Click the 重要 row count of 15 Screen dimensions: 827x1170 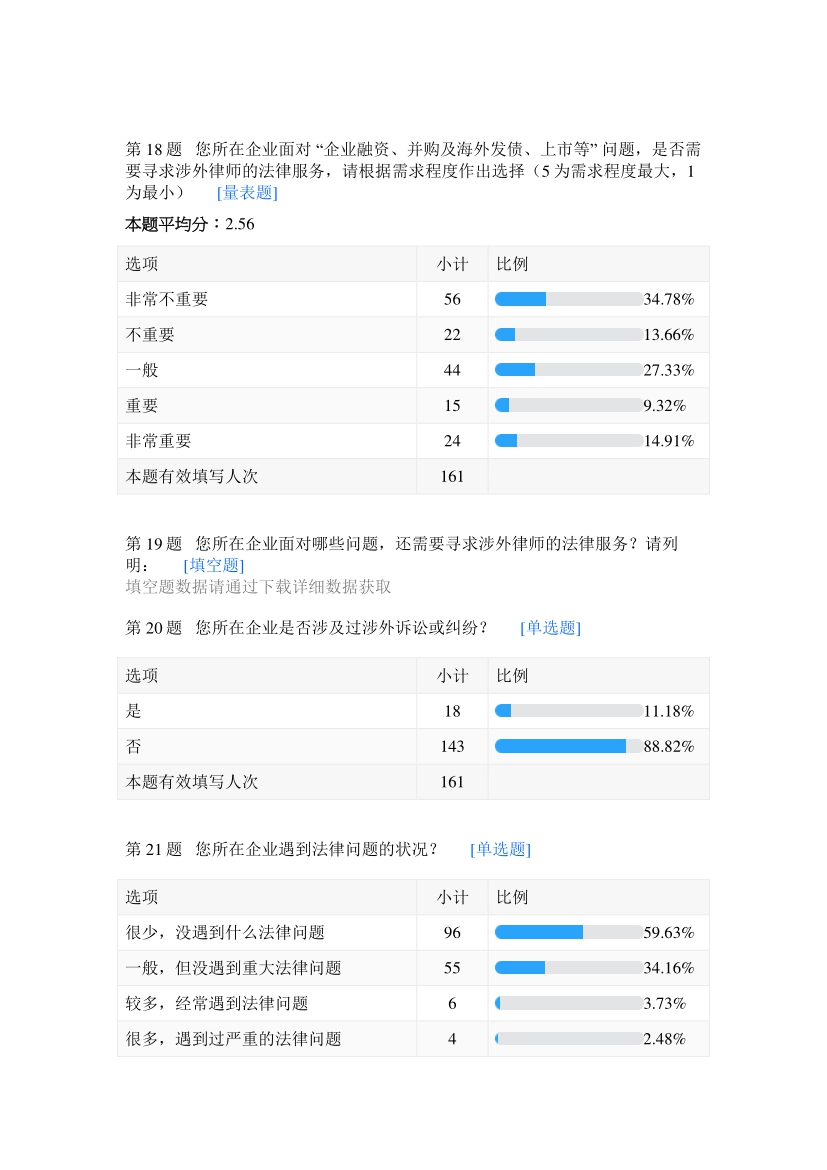pyautogui.click(x=452, y=406)
